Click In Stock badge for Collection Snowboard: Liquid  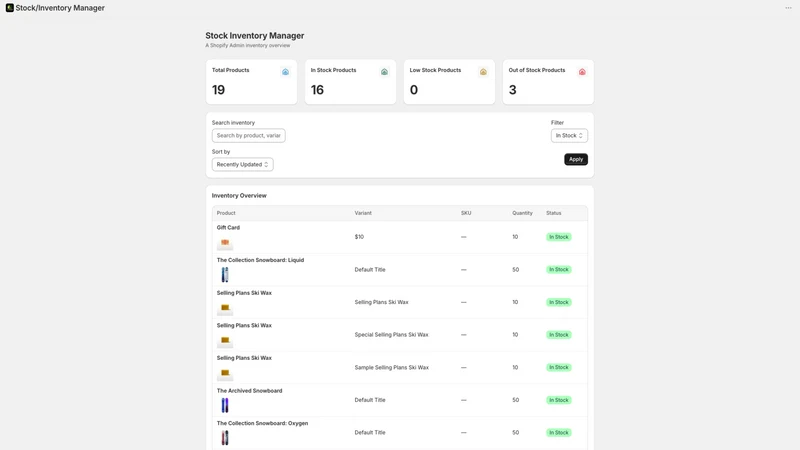pos(559,269)
